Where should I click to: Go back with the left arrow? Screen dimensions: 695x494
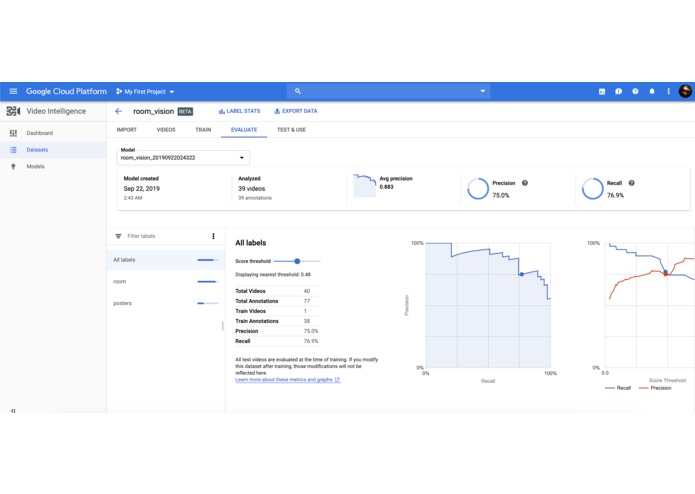coord(118,111)
